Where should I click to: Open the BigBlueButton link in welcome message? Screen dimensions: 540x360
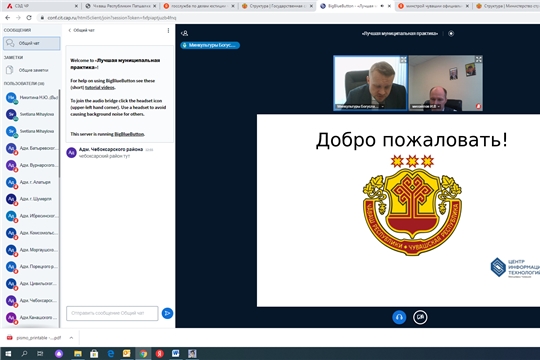[x=129, y=134]
